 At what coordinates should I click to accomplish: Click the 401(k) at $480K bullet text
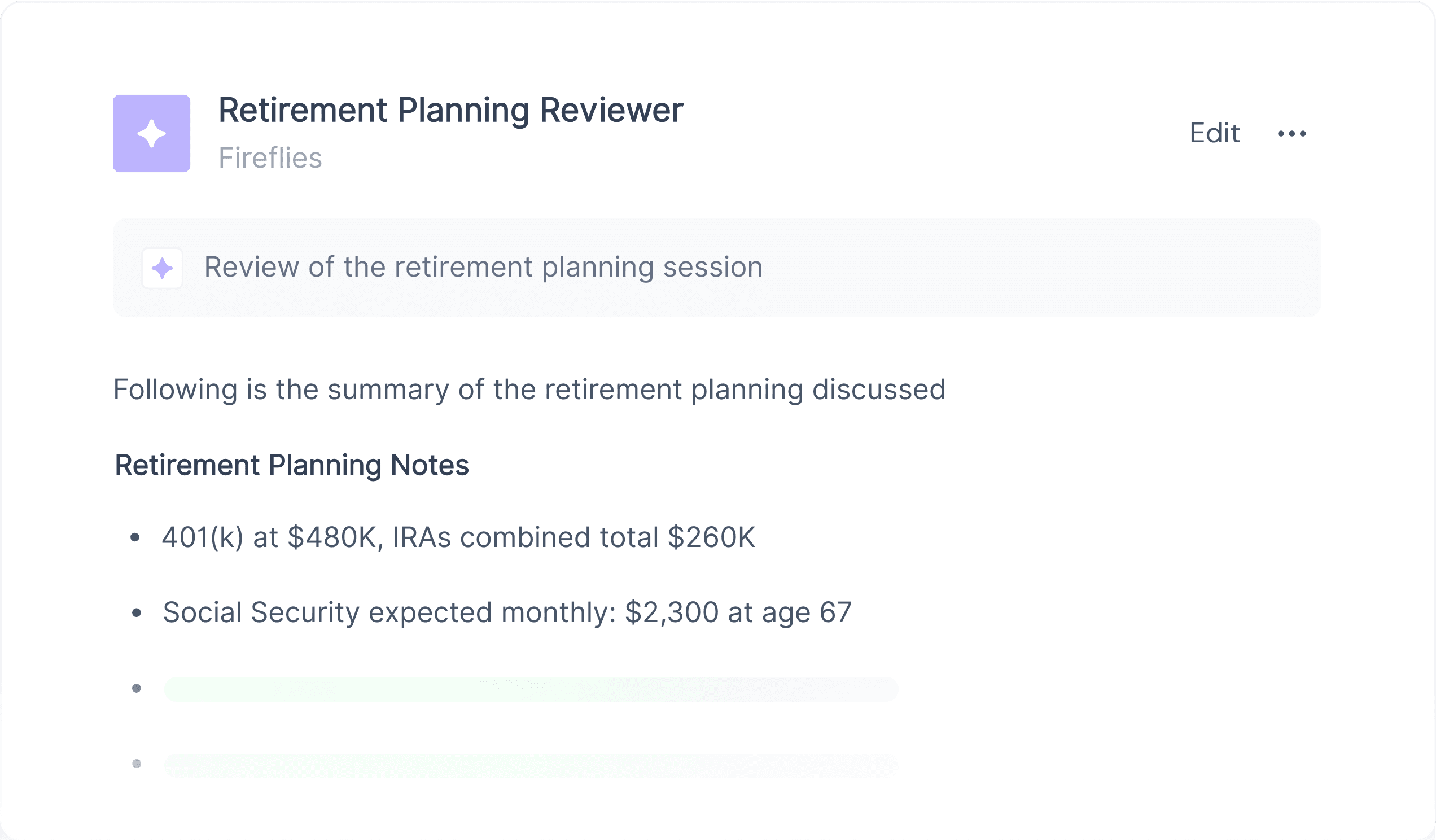(459, 537)
